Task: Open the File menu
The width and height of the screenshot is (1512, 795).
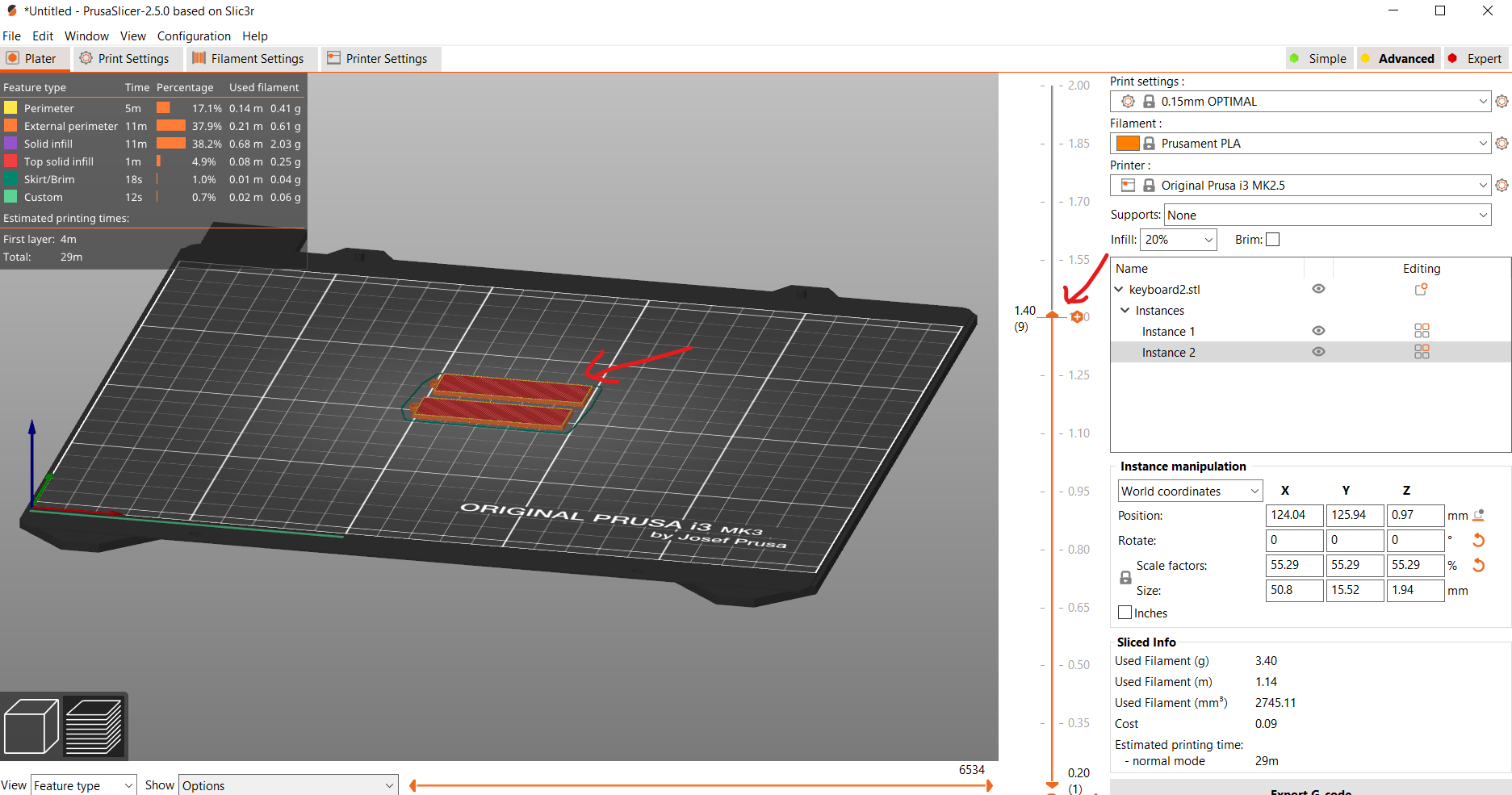Action: (12, 36)
